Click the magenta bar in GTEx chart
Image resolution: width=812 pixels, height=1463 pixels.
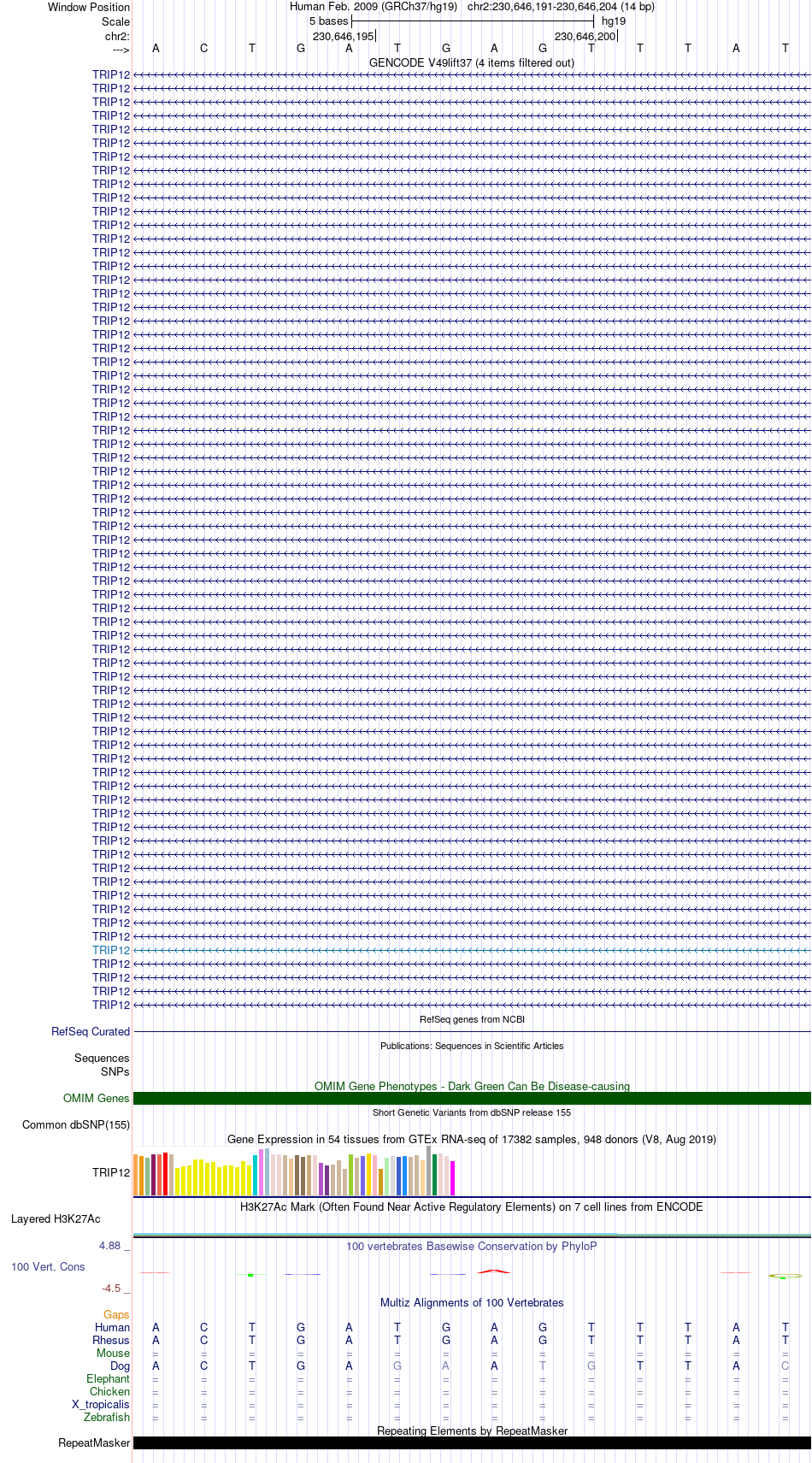[453, 1177]
